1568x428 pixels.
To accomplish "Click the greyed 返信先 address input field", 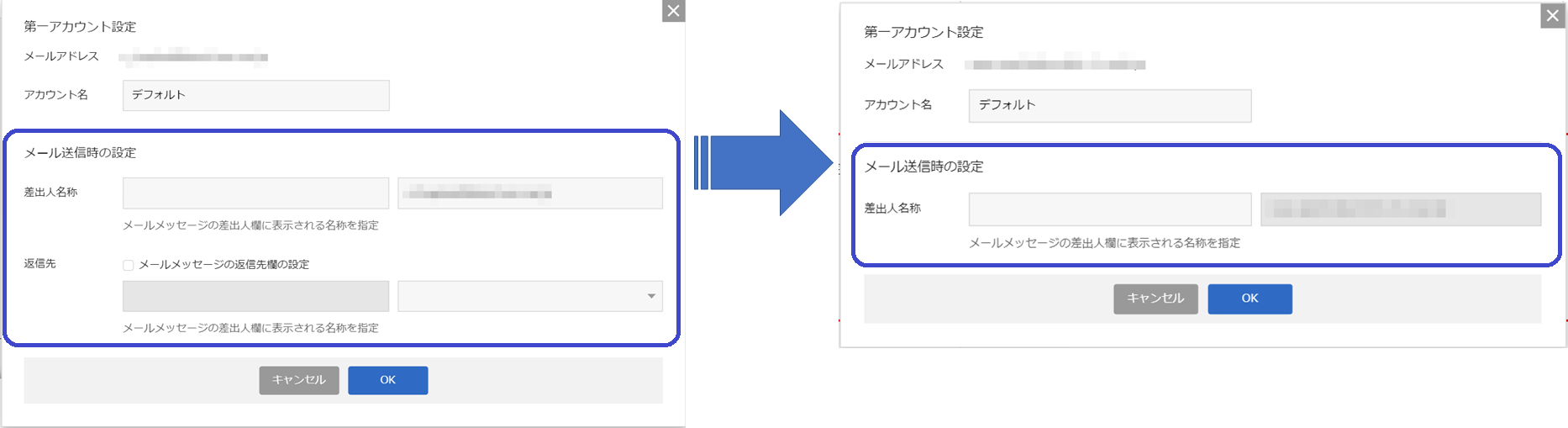I will (255, 296).
